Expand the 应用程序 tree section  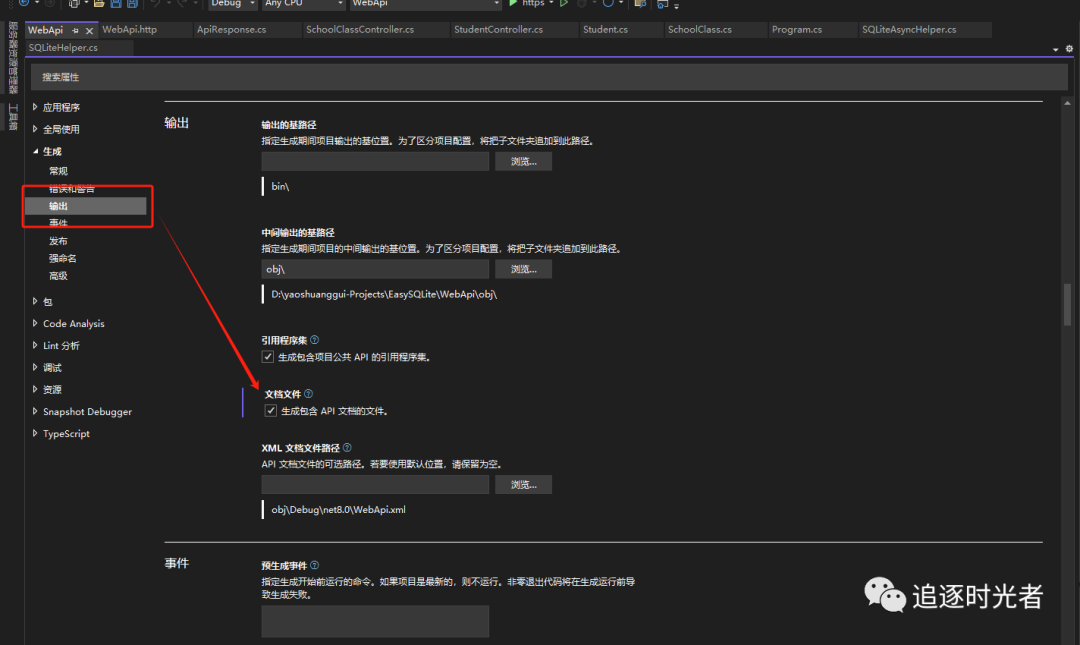(x=35, y=107)
